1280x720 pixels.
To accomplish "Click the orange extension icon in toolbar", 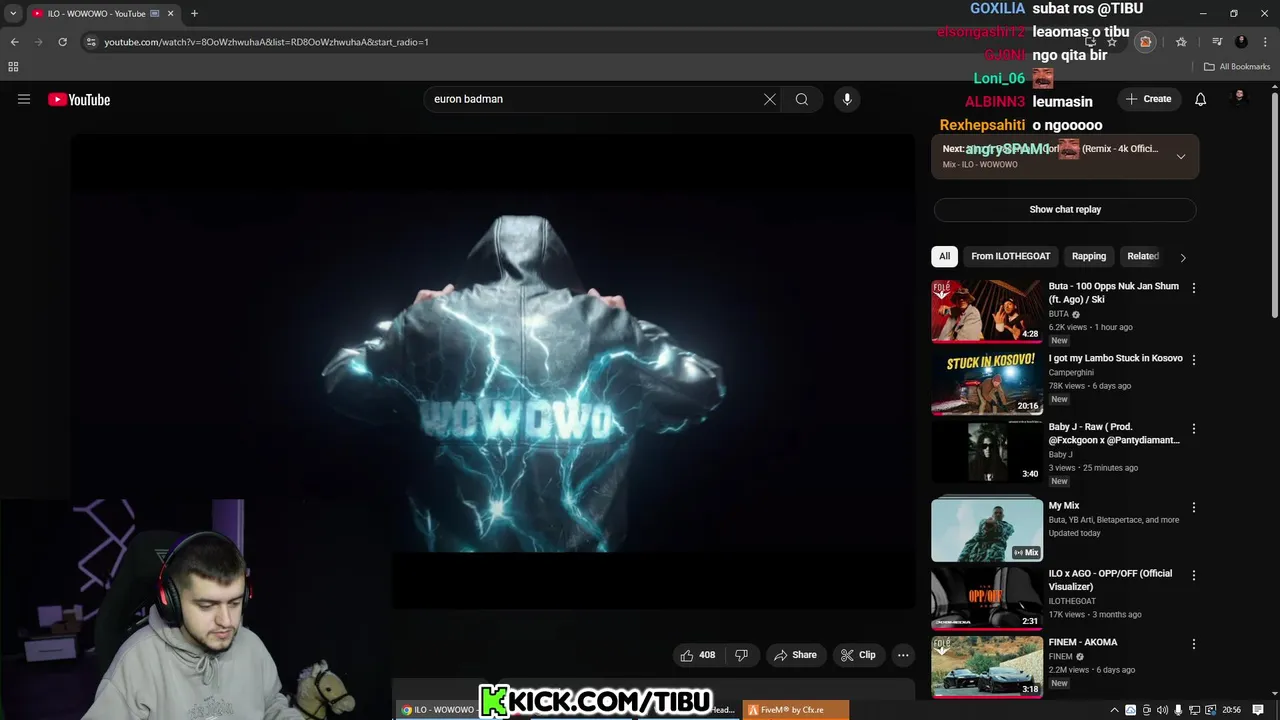I will [x=1145, y=42].
